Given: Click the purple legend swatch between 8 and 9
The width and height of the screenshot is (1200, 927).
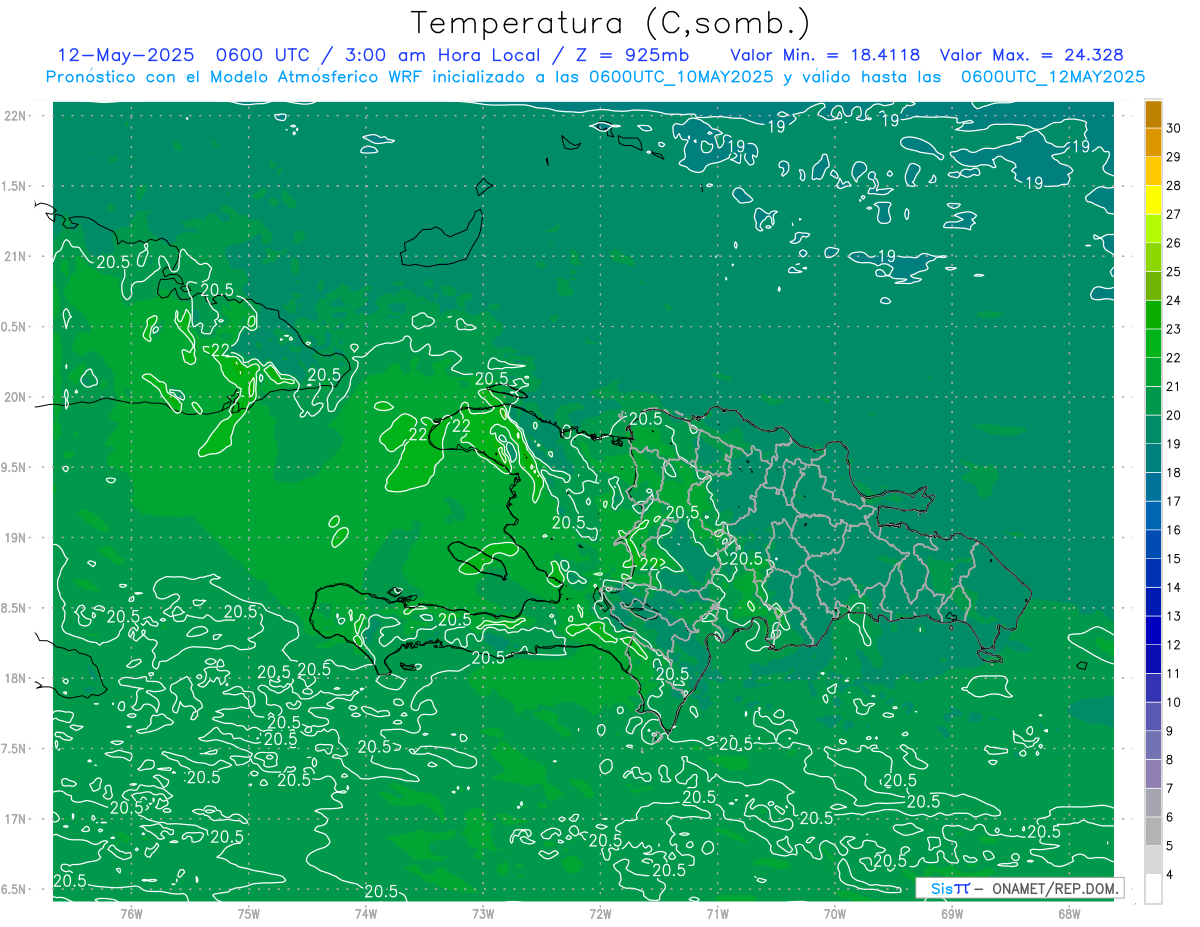Looking at the screenshot, I should 1153,745.
